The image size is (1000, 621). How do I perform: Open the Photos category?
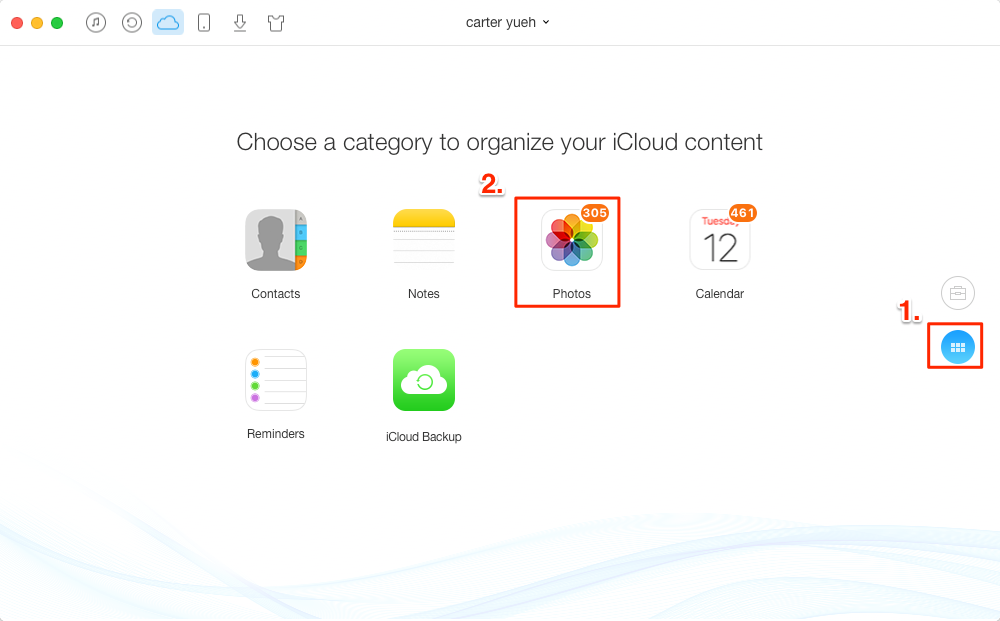pyautogui.click(x=571, y=241)
